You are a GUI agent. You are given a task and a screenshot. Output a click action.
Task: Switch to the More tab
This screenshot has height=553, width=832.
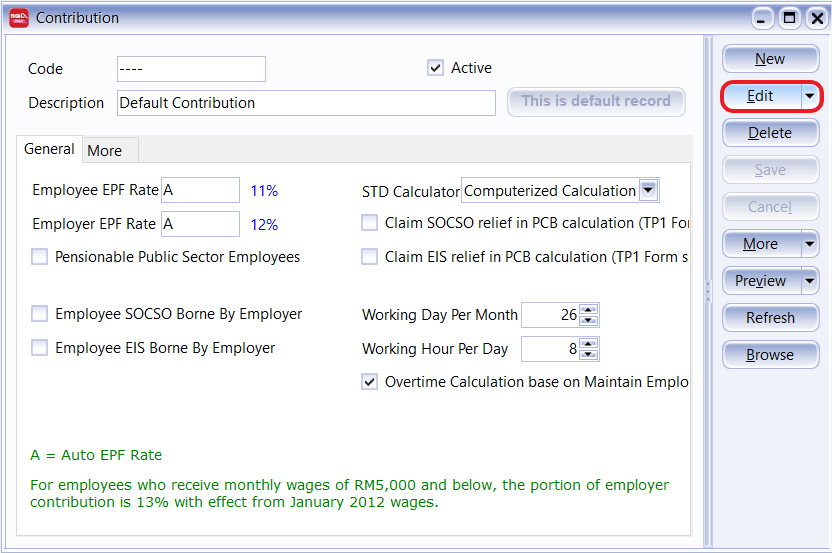click(105, 151)
